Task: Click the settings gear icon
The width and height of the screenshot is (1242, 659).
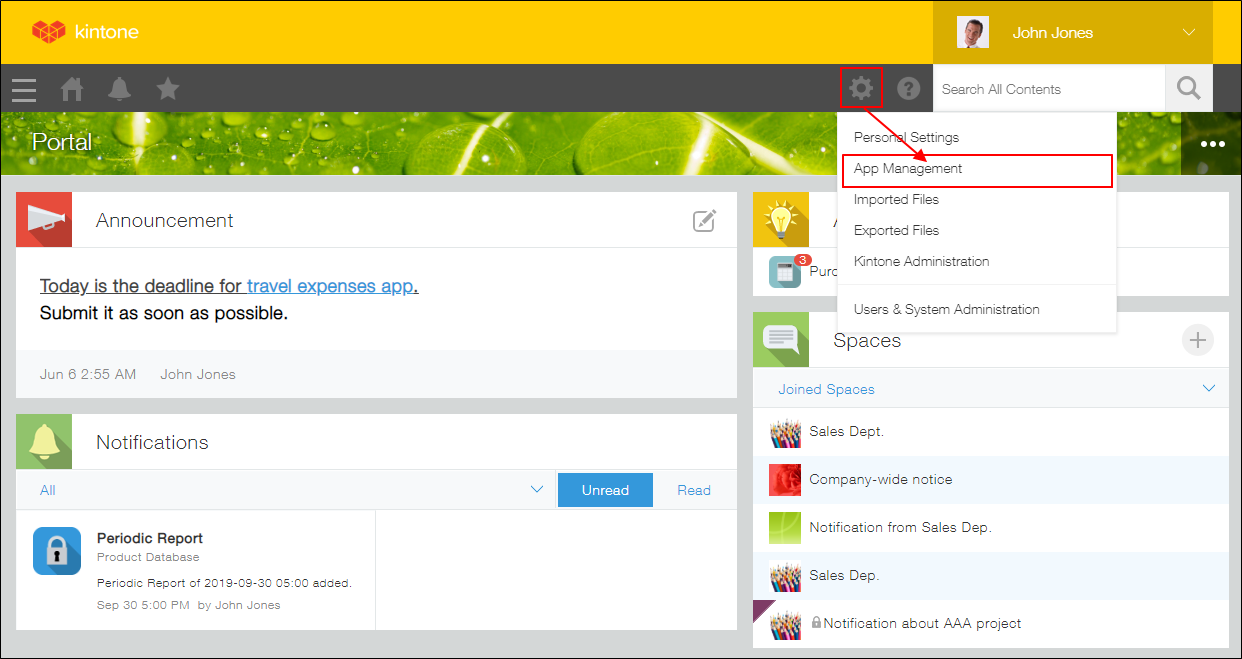Action: click(x=861, y=89)
